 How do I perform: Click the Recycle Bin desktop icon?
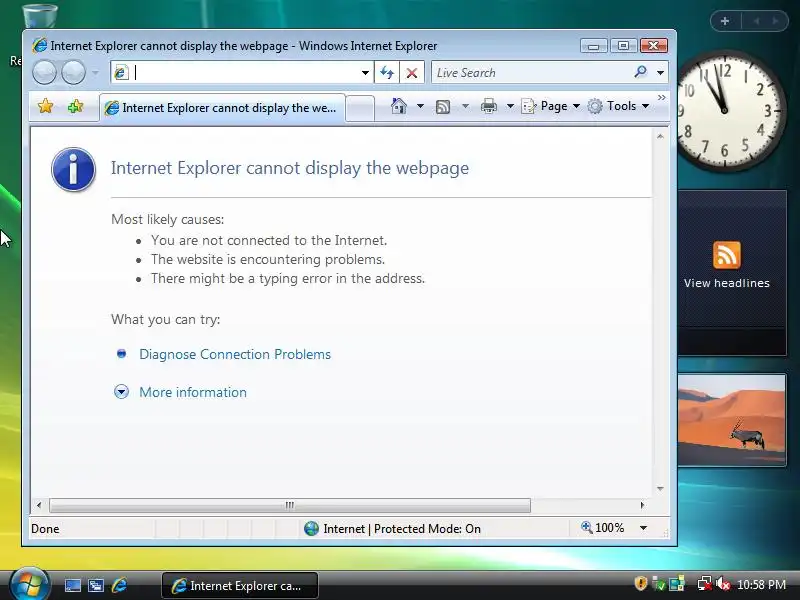coord(38,15)
